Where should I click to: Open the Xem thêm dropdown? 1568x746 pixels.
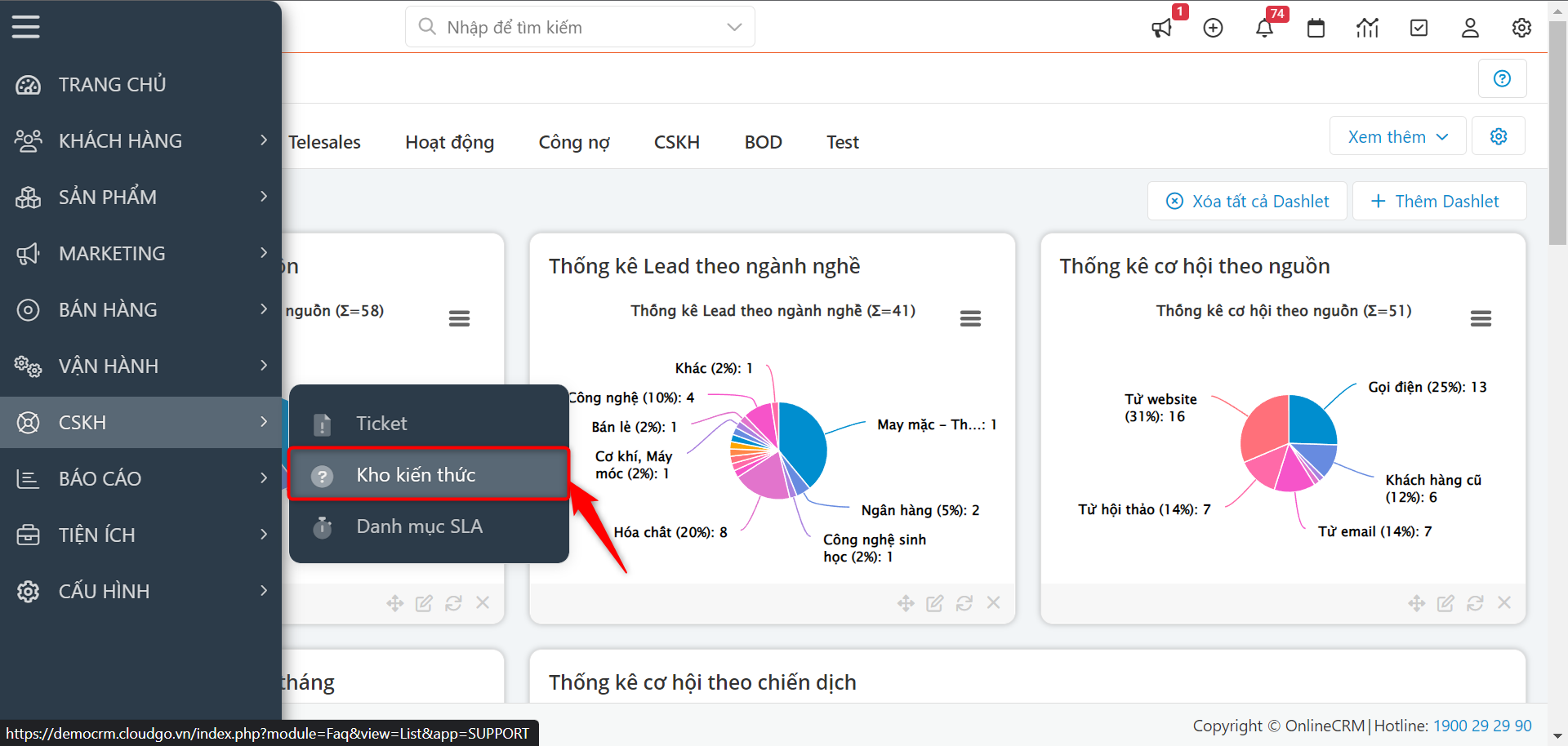point(1397,136)
